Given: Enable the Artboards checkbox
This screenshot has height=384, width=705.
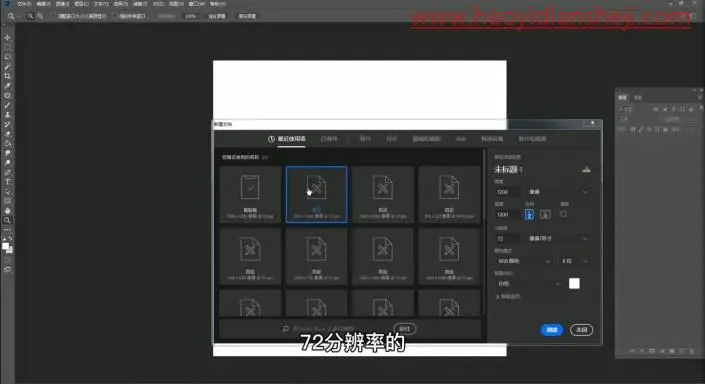Looking at the screenshot, I should (563, 214).
